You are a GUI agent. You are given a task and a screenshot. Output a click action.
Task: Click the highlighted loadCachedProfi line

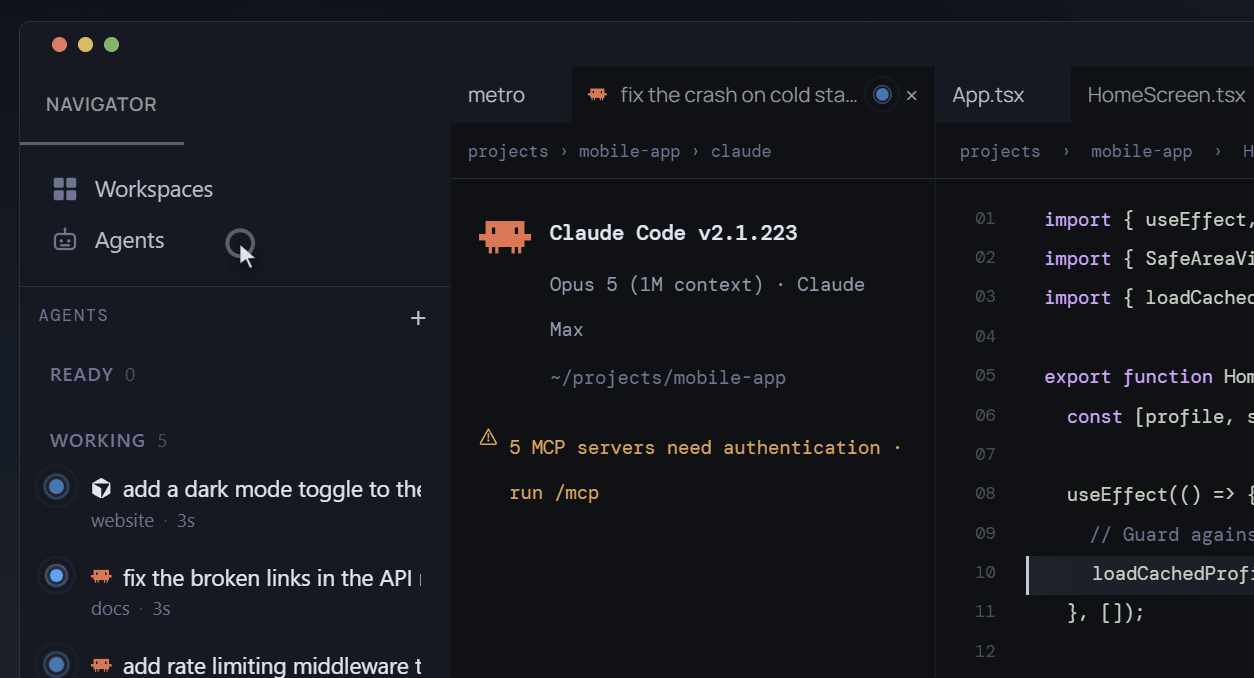point(1141,575)
